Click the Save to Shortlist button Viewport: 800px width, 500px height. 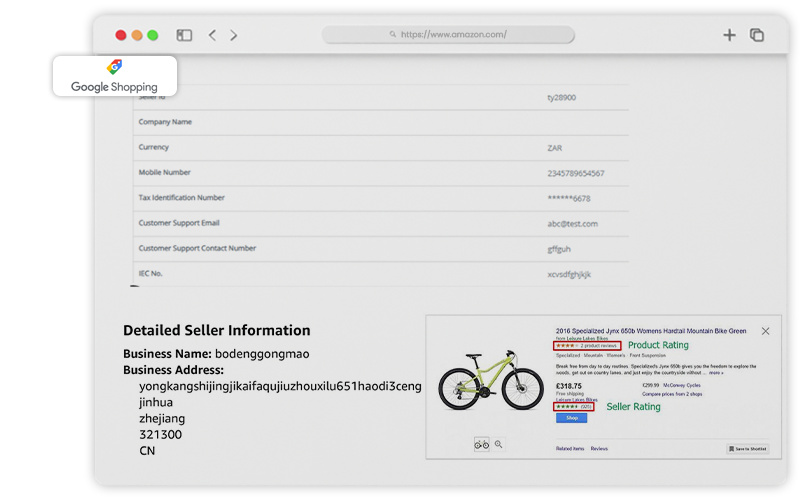[x=747, y=449]
